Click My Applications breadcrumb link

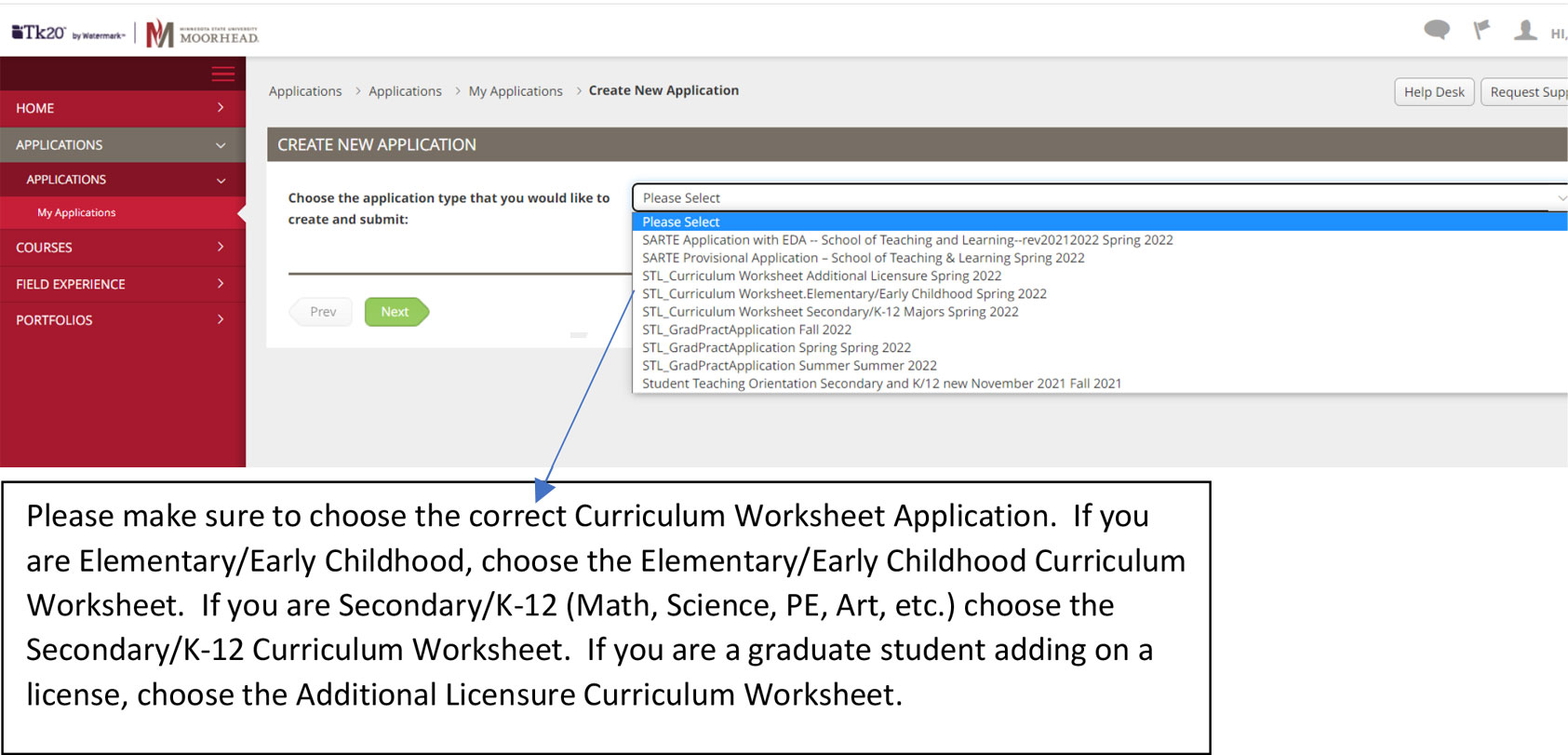[516, 91]
